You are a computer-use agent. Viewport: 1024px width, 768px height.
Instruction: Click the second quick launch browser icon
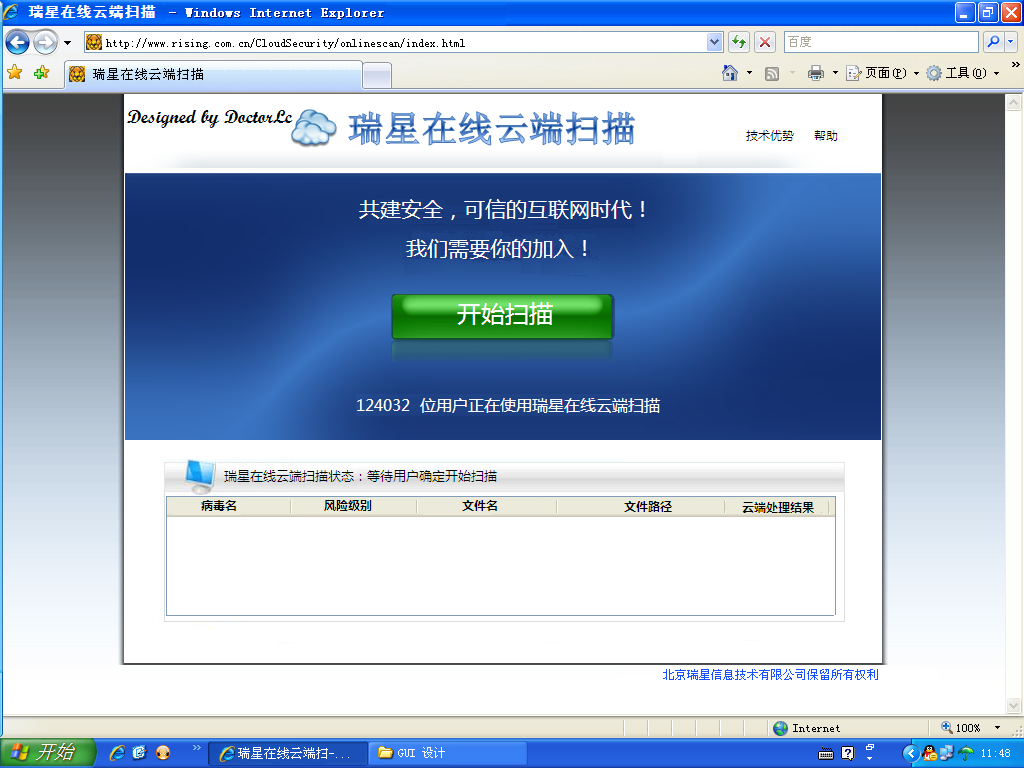tap(140, 753)
